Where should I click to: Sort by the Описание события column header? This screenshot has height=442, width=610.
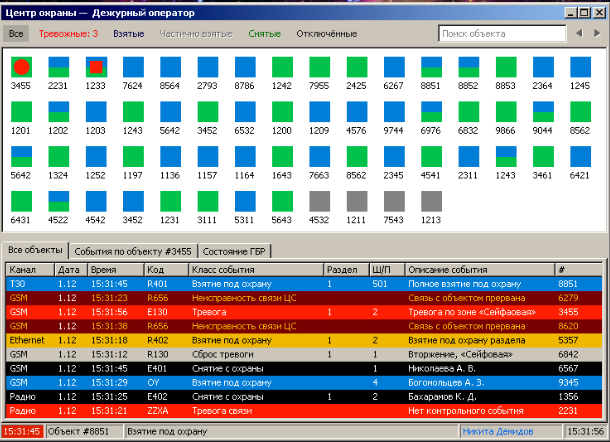tap(480, 270)
